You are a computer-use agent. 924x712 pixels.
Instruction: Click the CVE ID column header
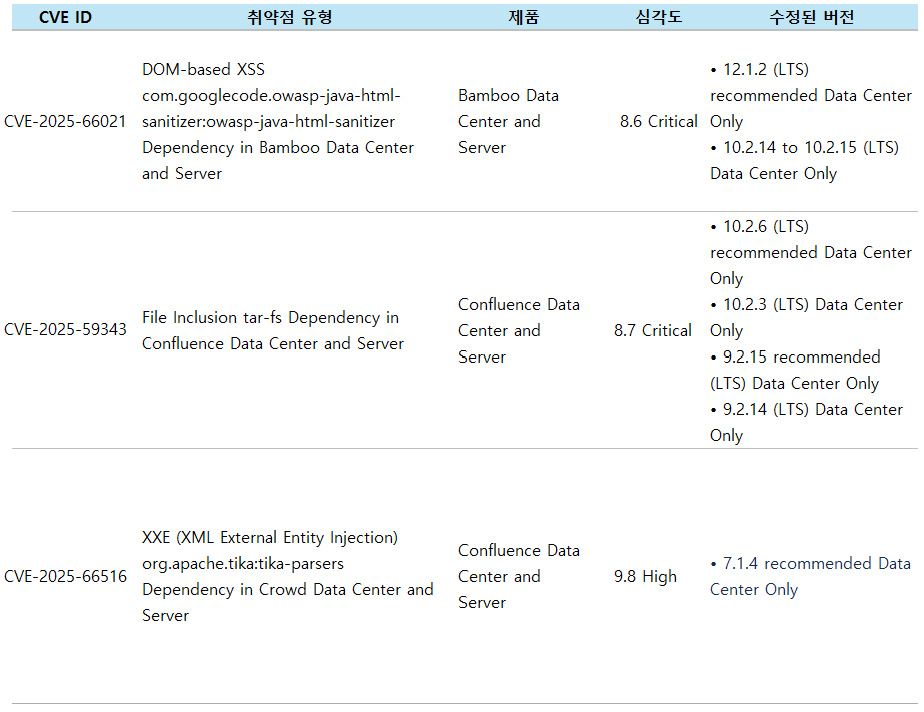pyautogui.click(x=65, y=17)
